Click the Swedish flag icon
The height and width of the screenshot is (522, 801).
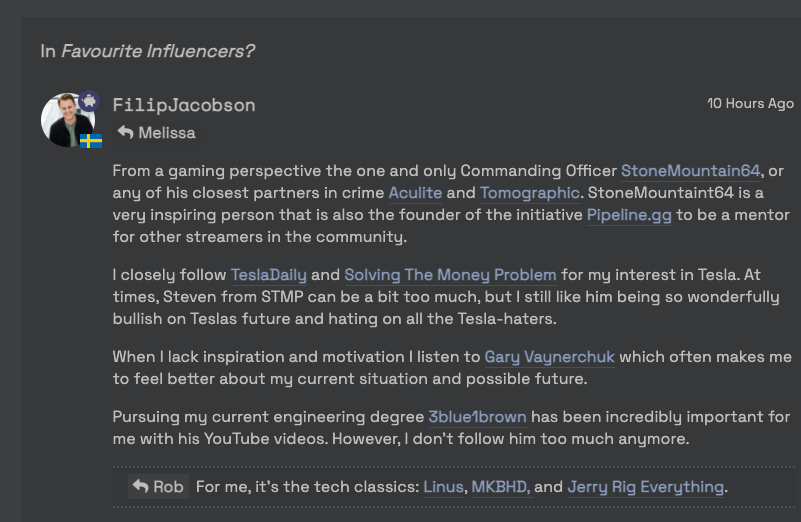tap(91, 141)
